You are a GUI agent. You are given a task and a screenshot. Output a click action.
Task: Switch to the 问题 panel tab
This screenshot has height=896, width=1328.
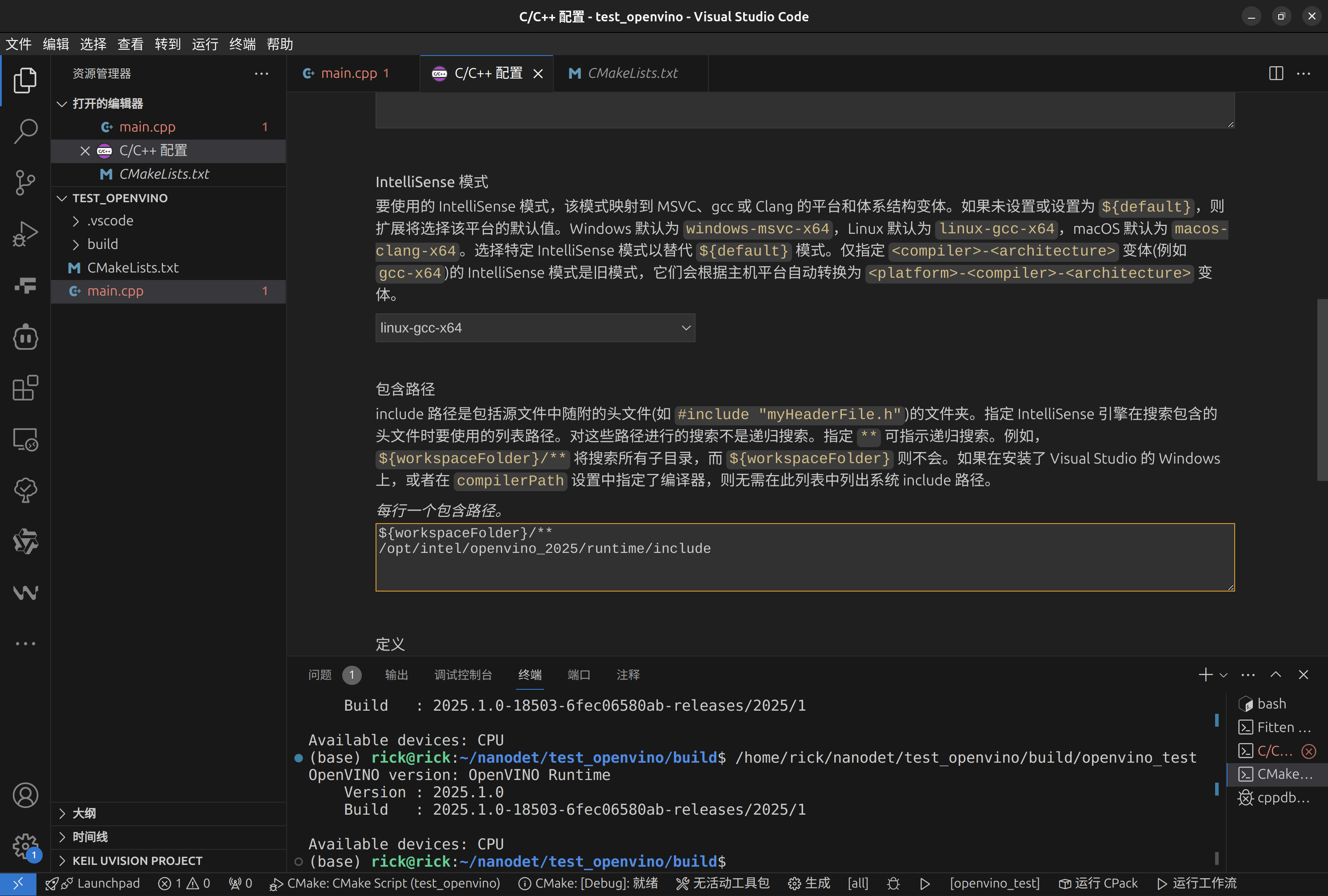point(334,675)
